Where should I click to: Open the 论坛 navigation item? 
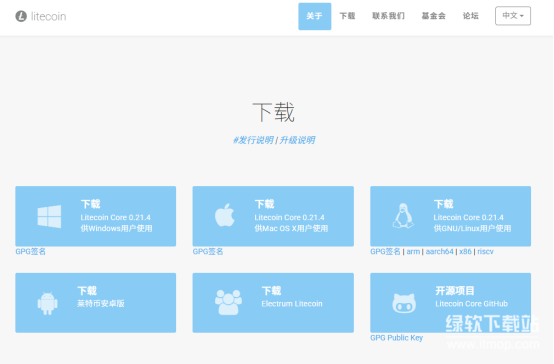tap(471, 16)
